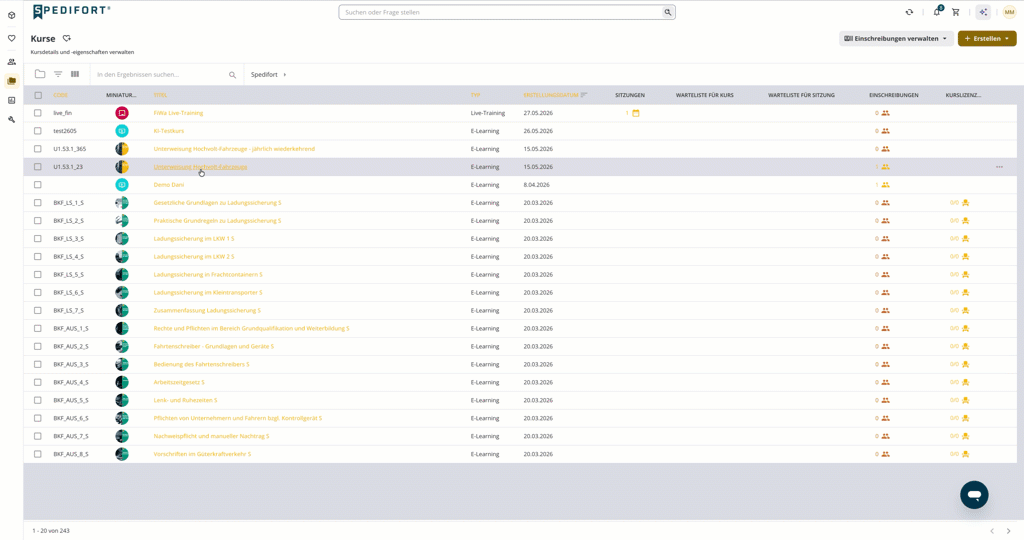Viewport: 1024px width, 540px height.
Task: Click the shopping cart icon in header
Action: click(955, 12)
